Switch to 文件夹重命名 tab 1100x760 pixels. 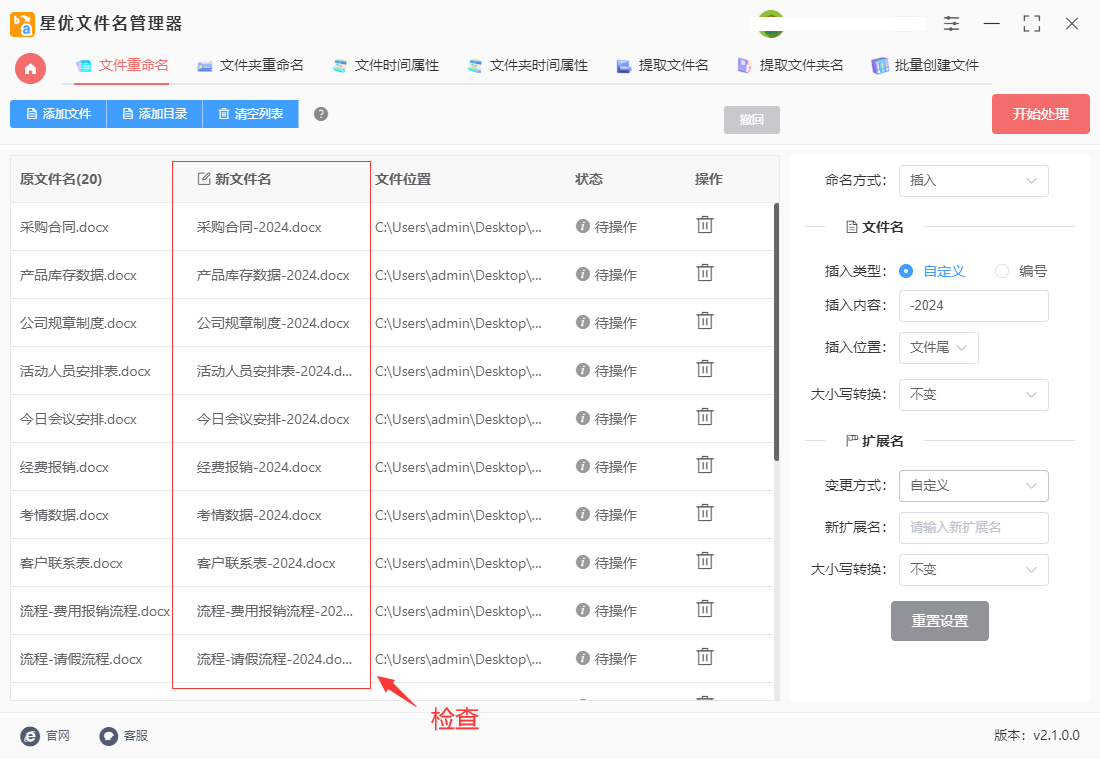pos(250,66)
